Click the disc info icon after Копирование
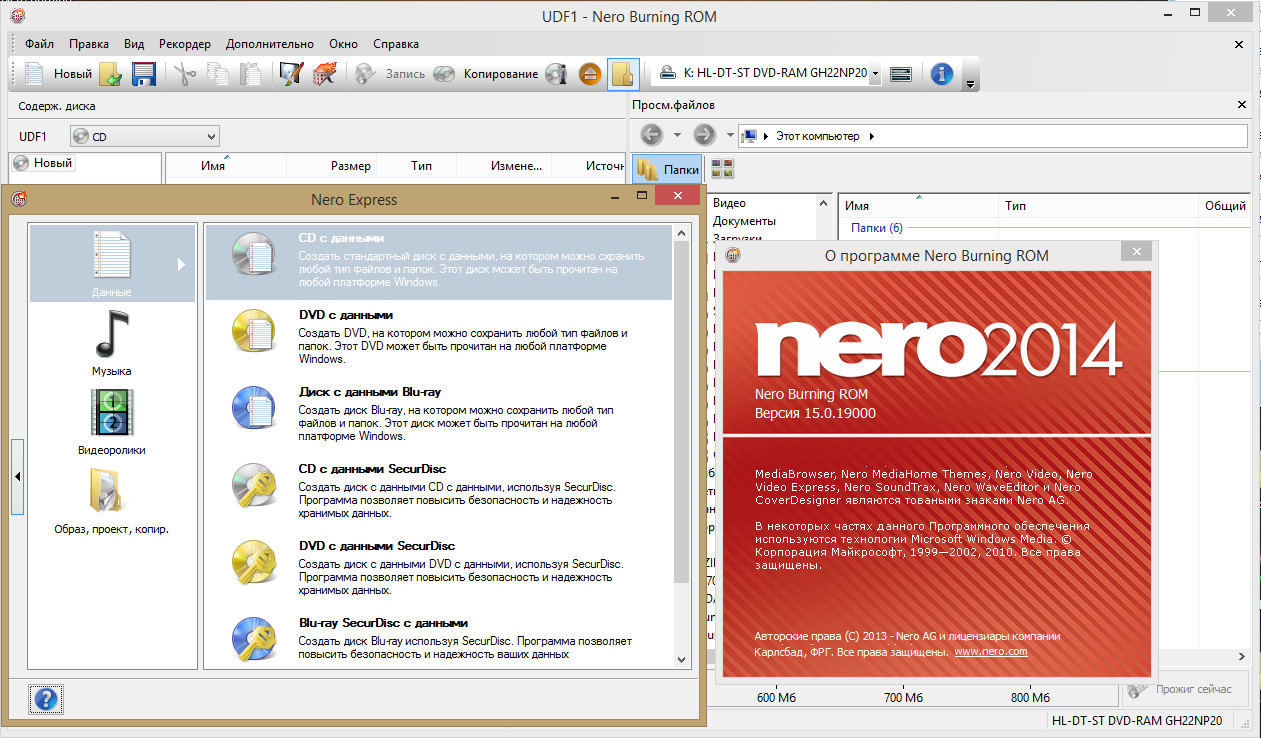Screen dimensions: 1261x738 (x=557, y=73)
